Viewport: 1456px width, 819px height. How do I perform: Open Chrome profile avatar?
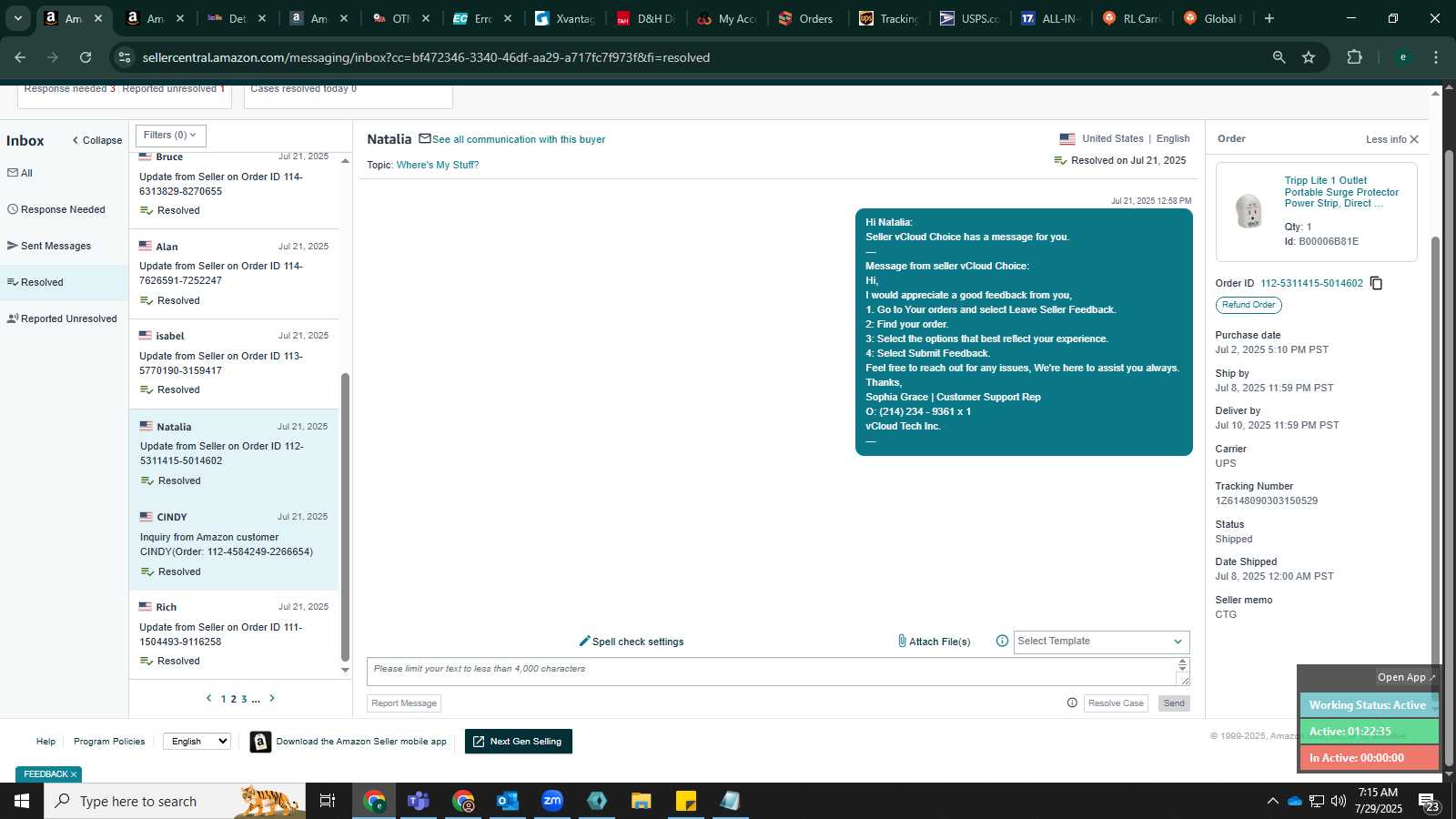(x=1402, y=57)
